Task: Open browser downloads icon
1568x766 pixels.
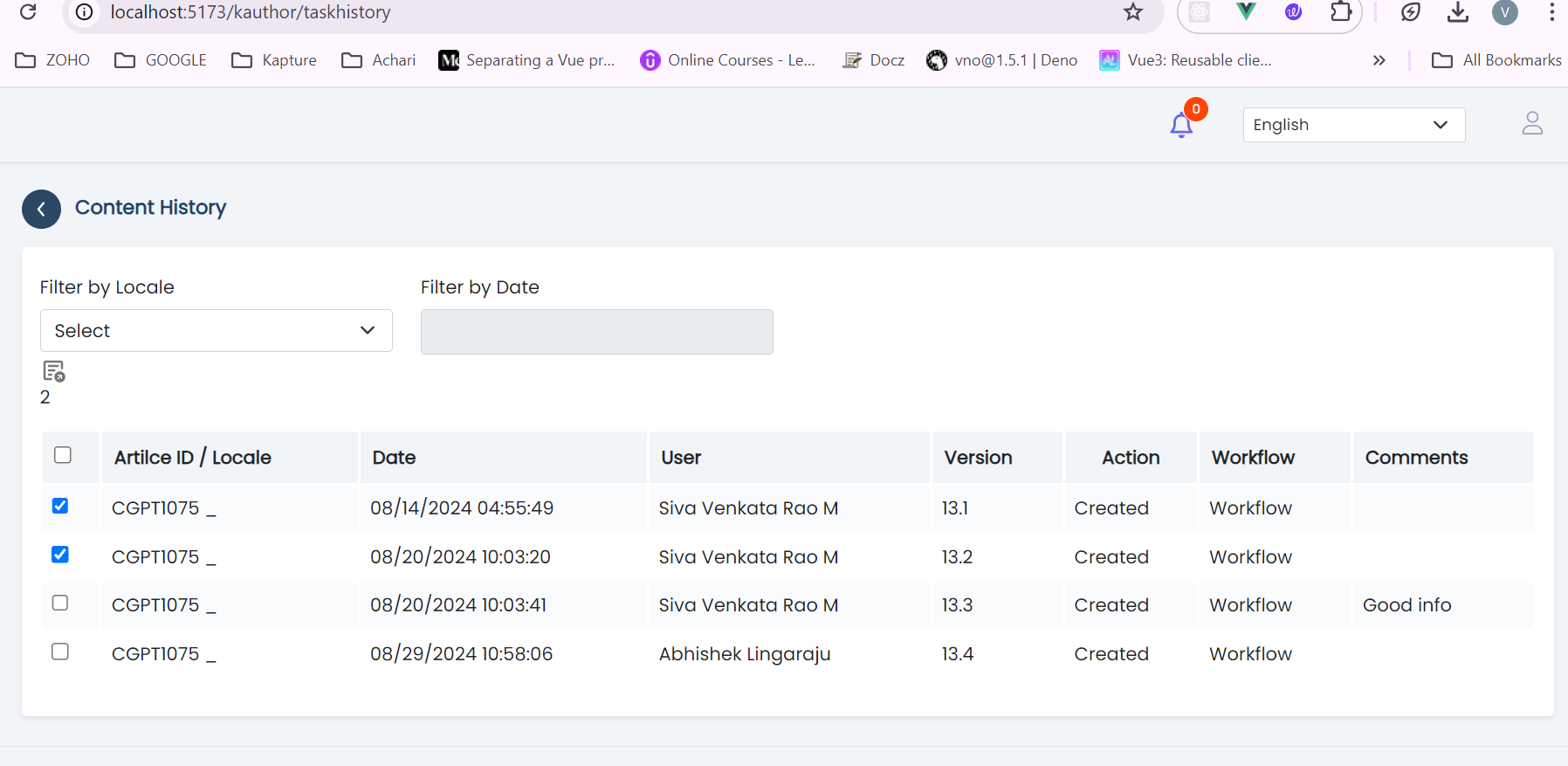Action: tap(1457, 12)
